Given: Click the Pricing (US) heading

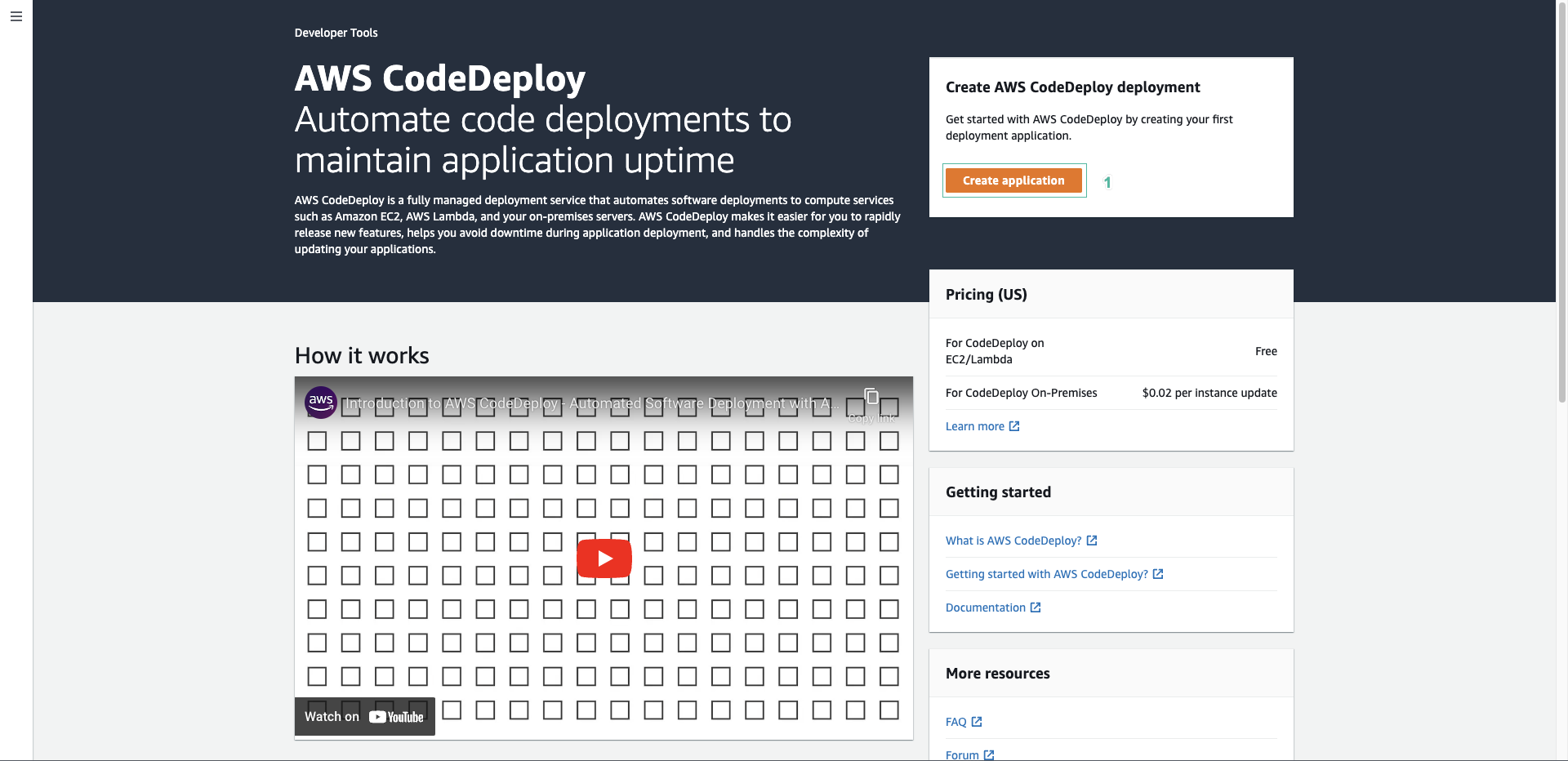Looking at the screenshot, I should (x=986, y=295).
